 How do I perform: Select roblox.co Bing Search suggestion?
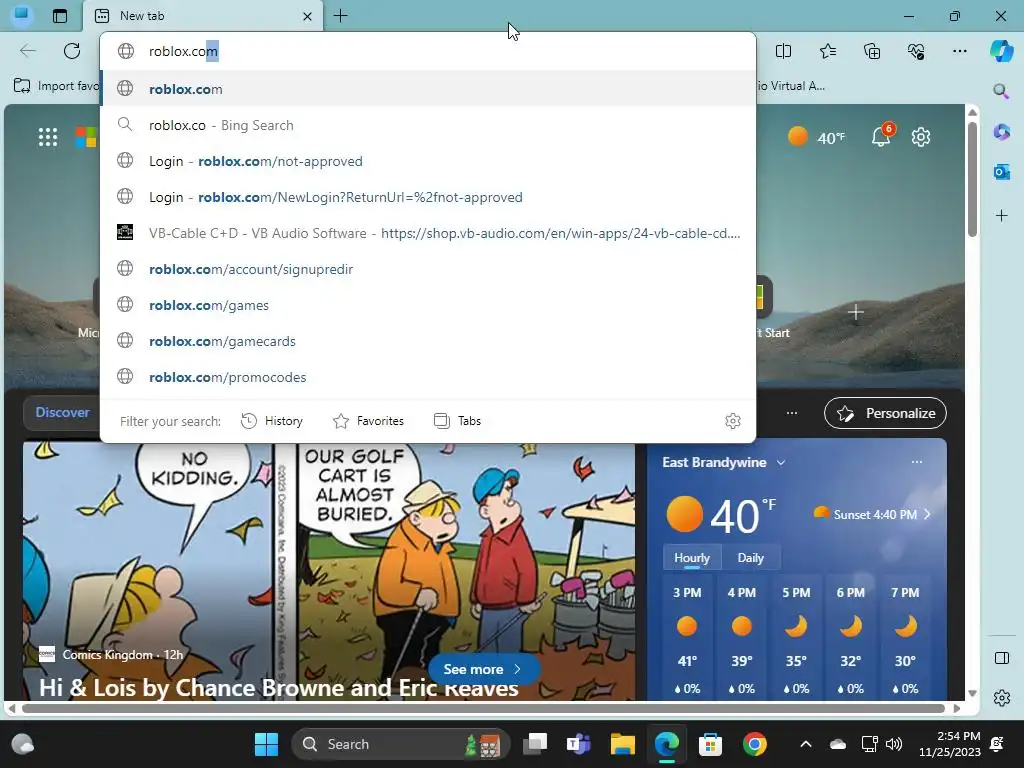(x=428, y=125)
